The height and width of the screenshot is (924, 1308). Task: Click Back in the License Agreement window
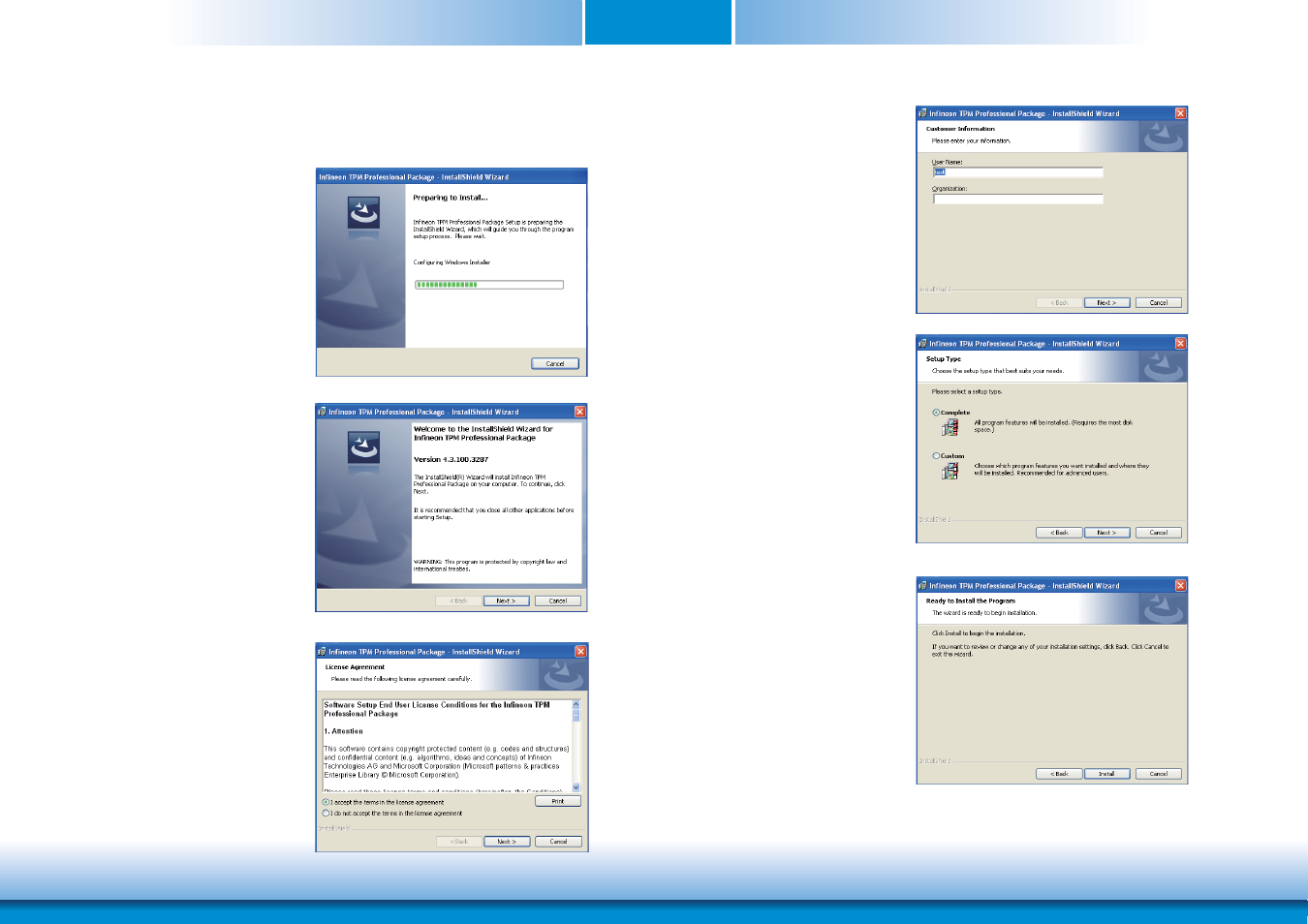click(x=459, y=842)
